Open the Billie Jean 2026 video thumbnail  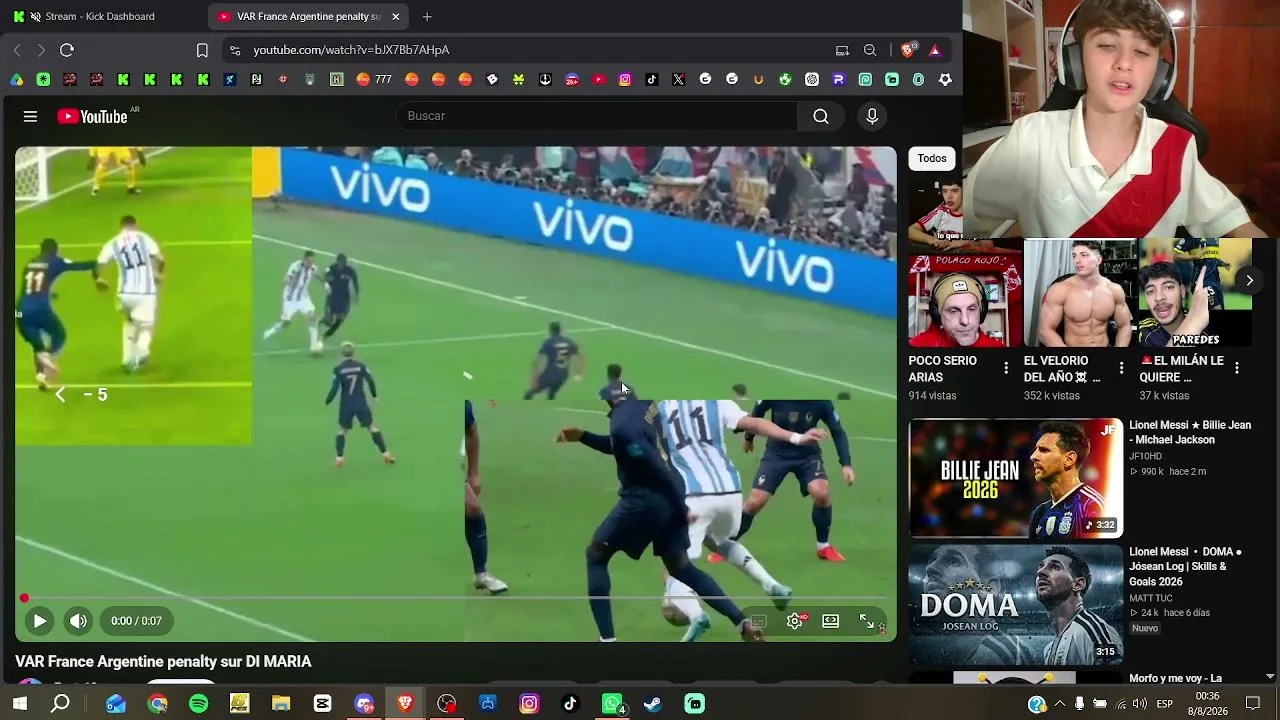coord(1016,478)
